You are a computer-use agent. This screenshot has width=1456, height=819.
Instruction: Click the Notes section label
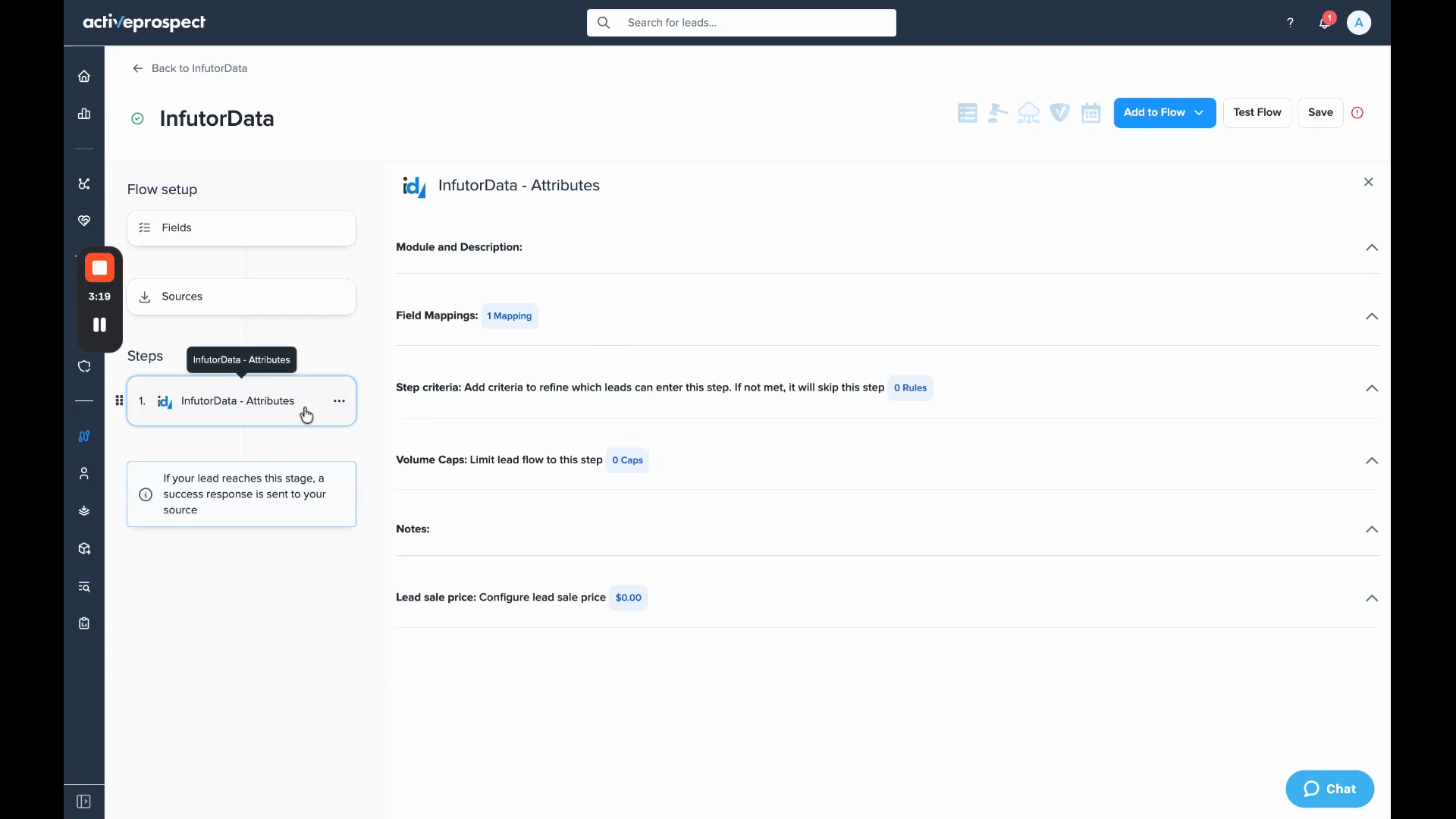tap(413, 529)
